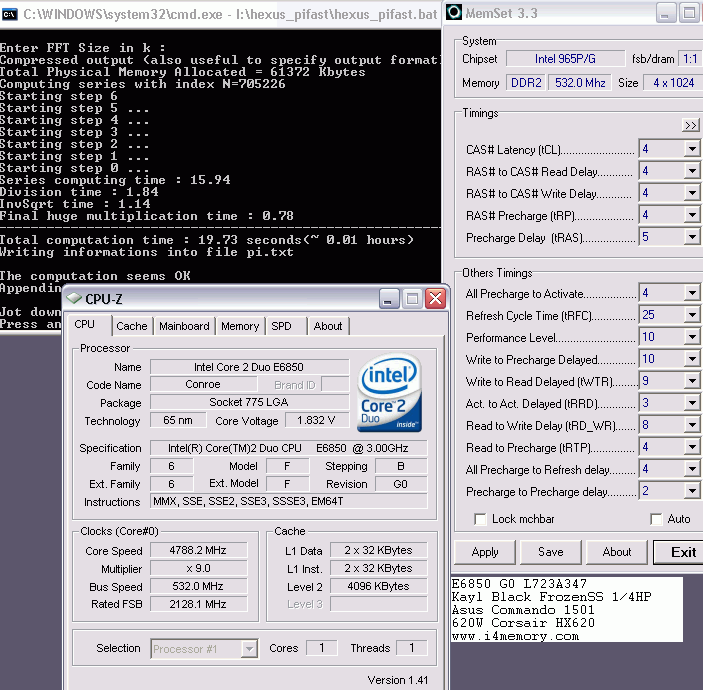Minimize the CPU-Z window
This screenshot has height=690, width=703.
389,299
